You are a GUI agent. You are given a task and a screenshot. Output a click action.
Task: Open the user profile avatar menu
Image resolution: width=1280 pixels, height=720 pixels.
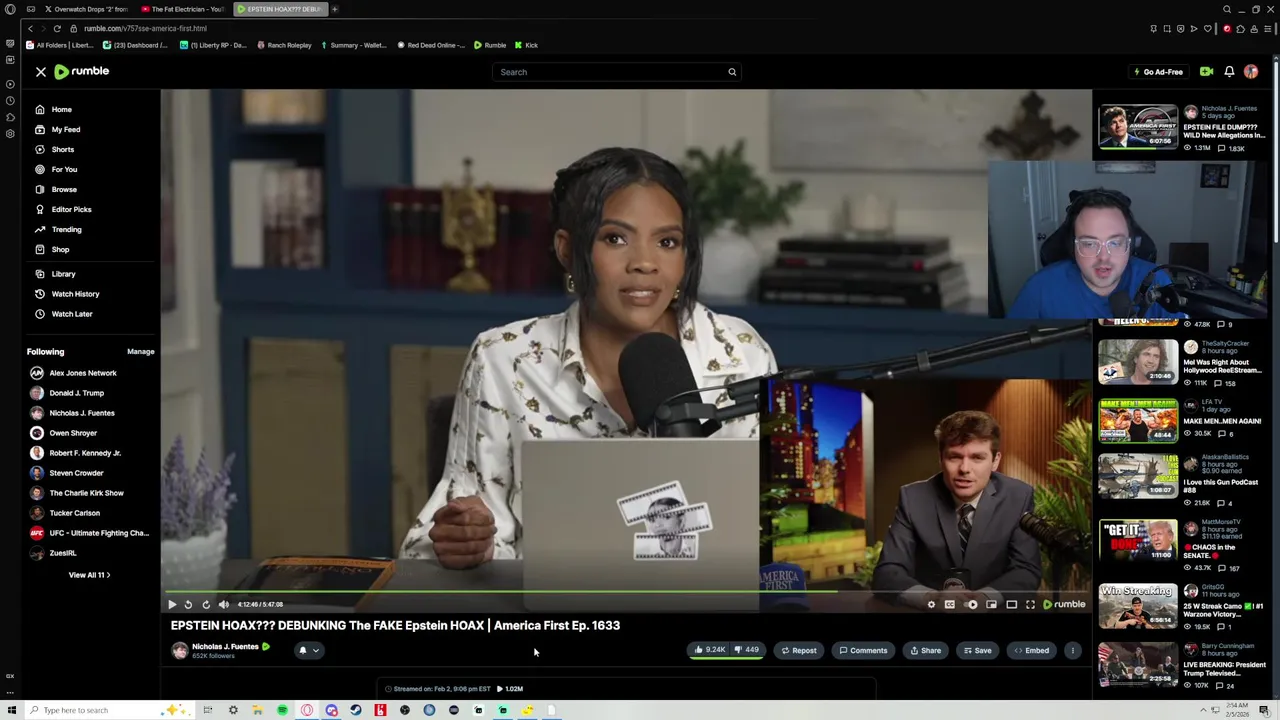point(1251,72)
